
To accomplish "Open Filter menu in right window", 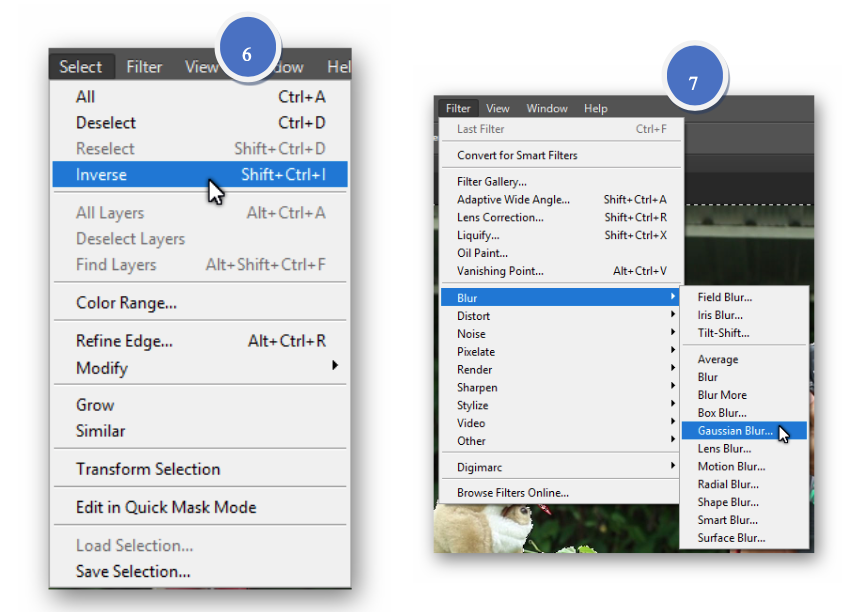I will 458,108.
